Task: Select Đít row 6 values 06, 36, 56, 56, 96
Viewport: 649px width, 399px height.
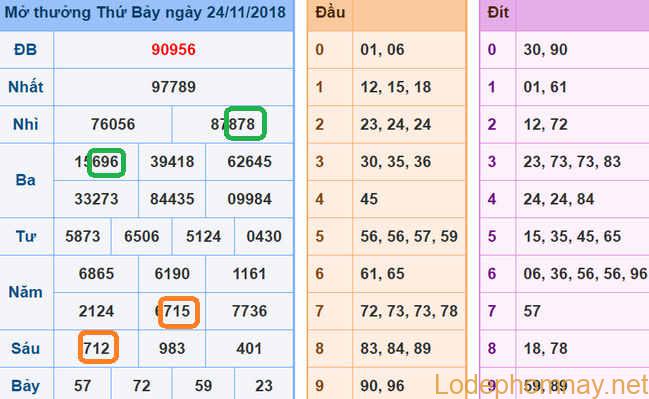Action: tap(585, 274)
